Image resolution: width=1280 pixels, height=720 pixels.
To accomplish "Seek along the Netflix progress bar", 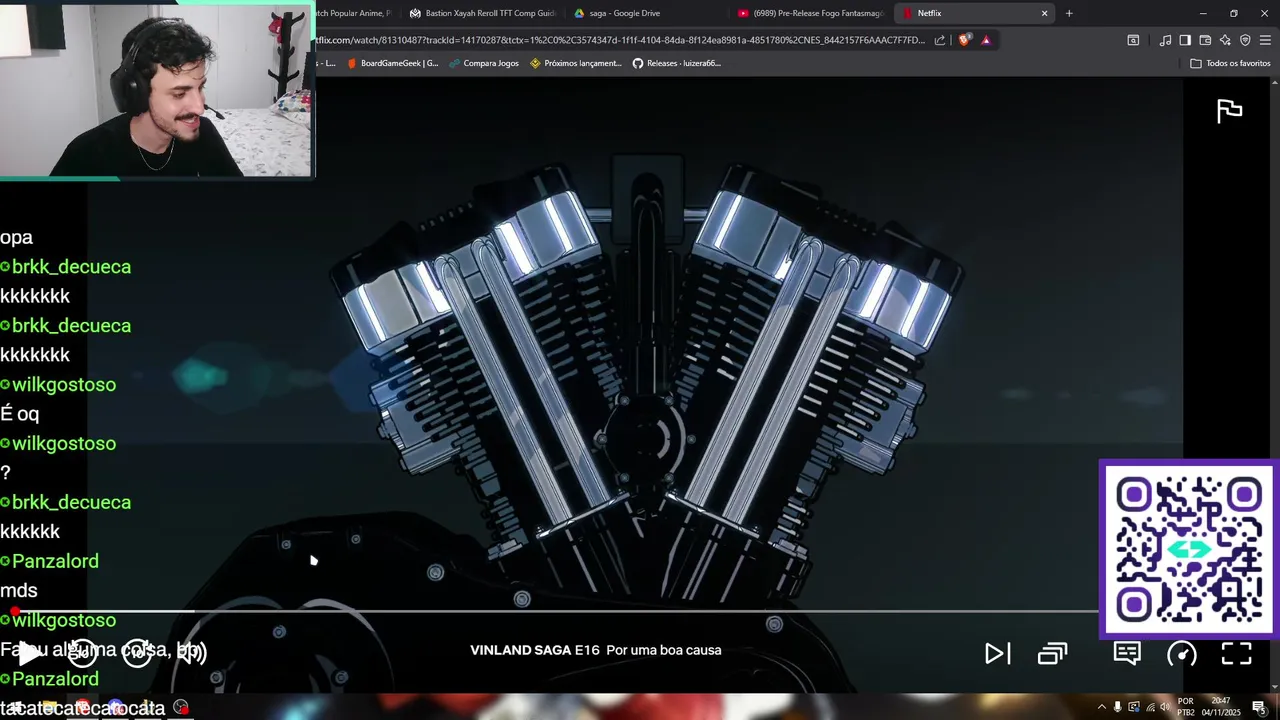I will [558, 611].
